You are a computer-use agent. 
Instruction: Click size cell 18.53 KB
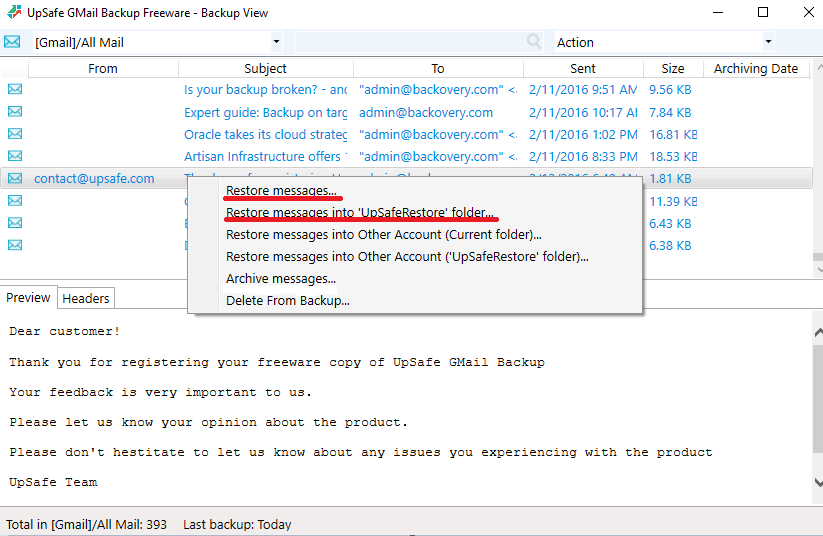(673, 156)
